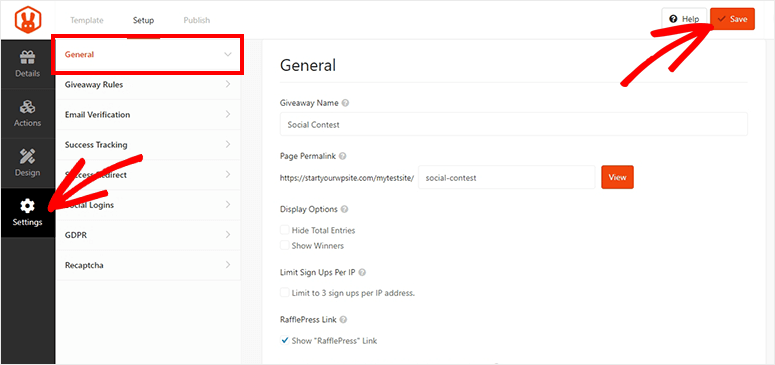
Task: Expand GDPR chevron
Action: (228, 235)
